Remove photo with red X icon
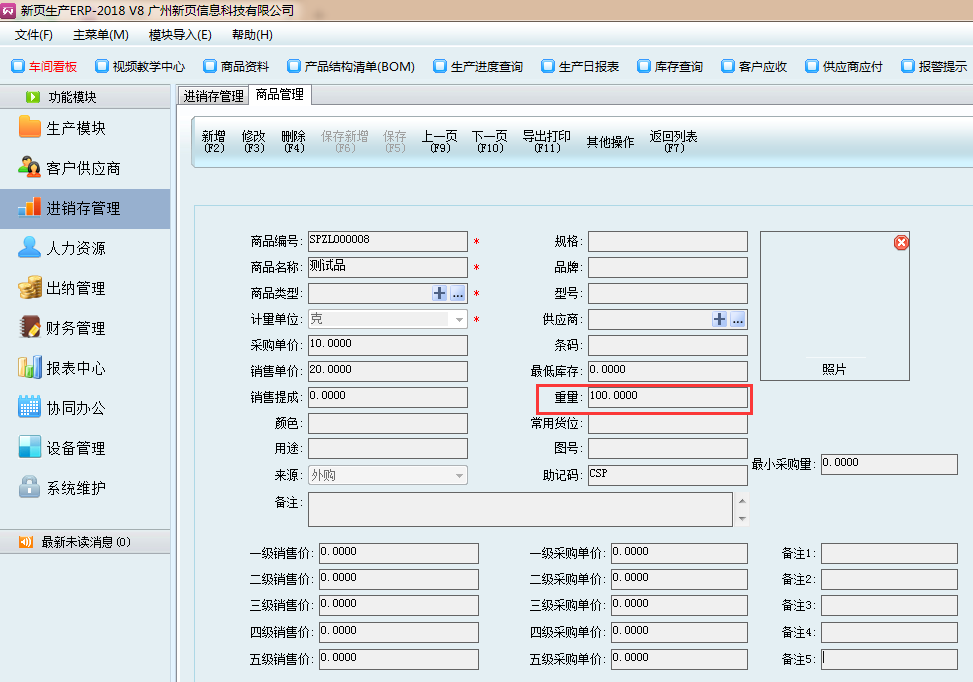 pyautogui.click(x=900, y=242)
